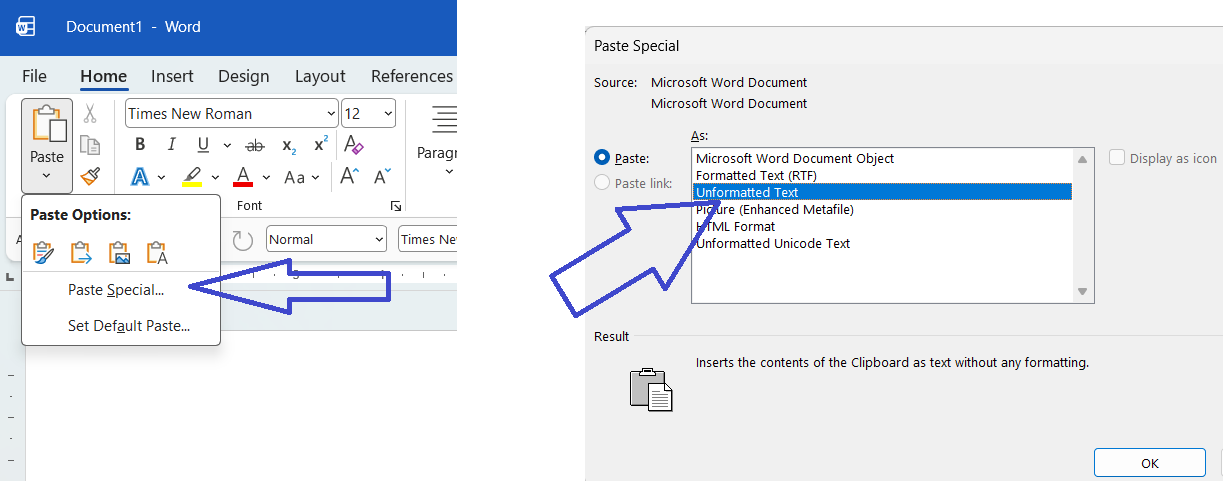This screenshot has height=481, width=1223.
Task: Select Unformatted Text list entry
Action: click(x=882, y=192)
